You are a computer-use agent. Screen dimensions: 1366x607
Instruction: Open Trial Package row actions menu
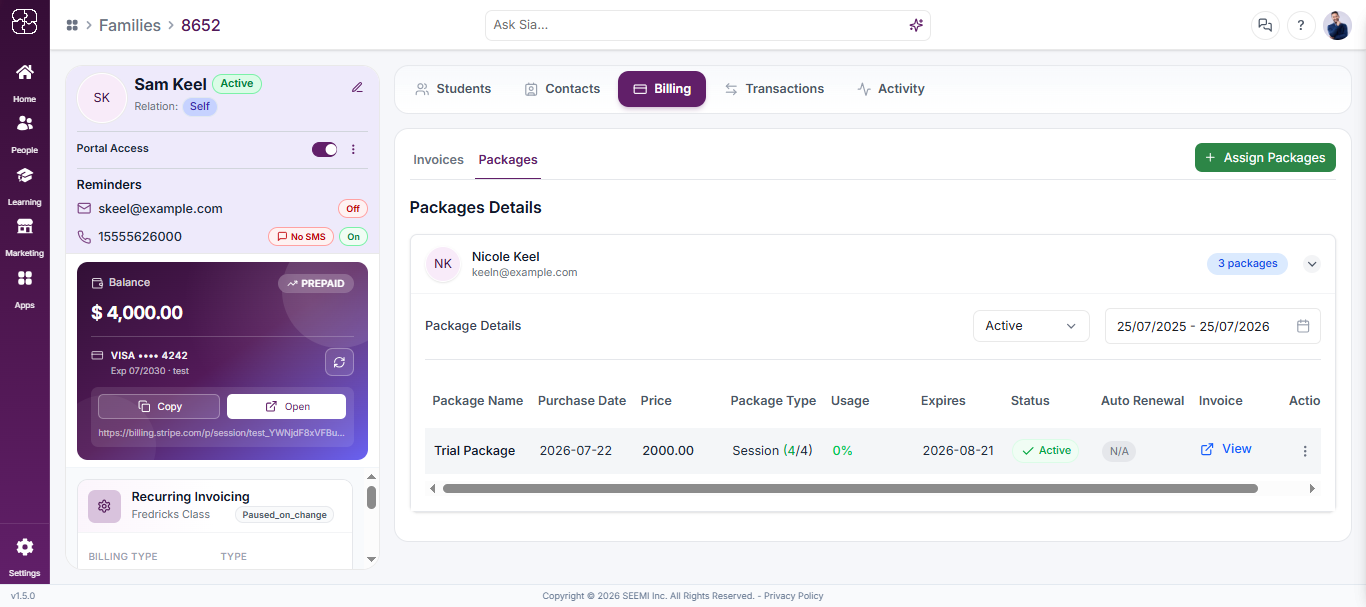1305,451
